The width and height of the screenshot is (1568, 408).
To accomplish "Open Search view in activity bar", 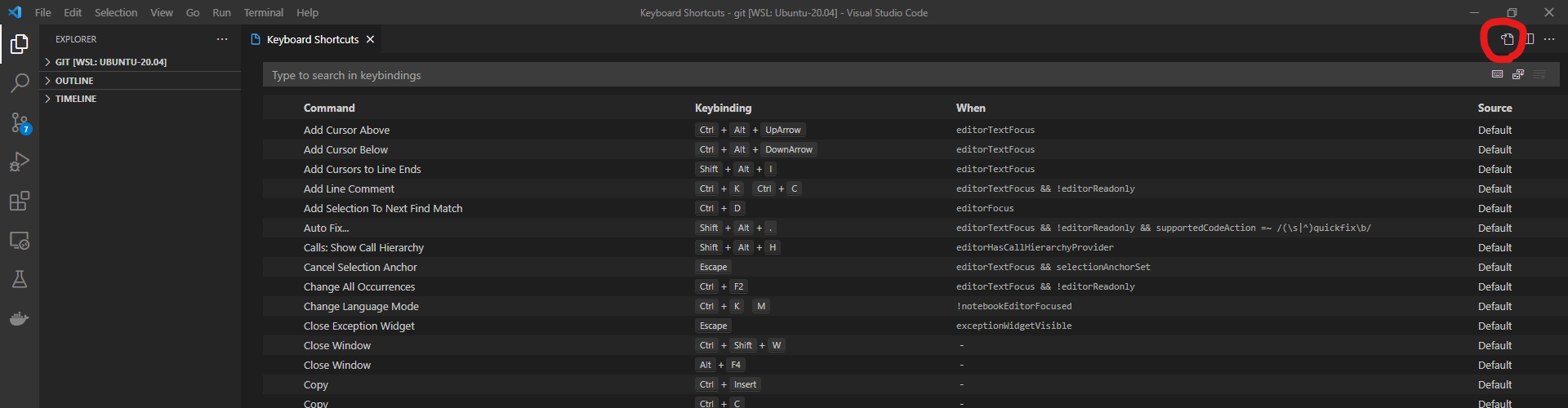I will pos(20,83).
